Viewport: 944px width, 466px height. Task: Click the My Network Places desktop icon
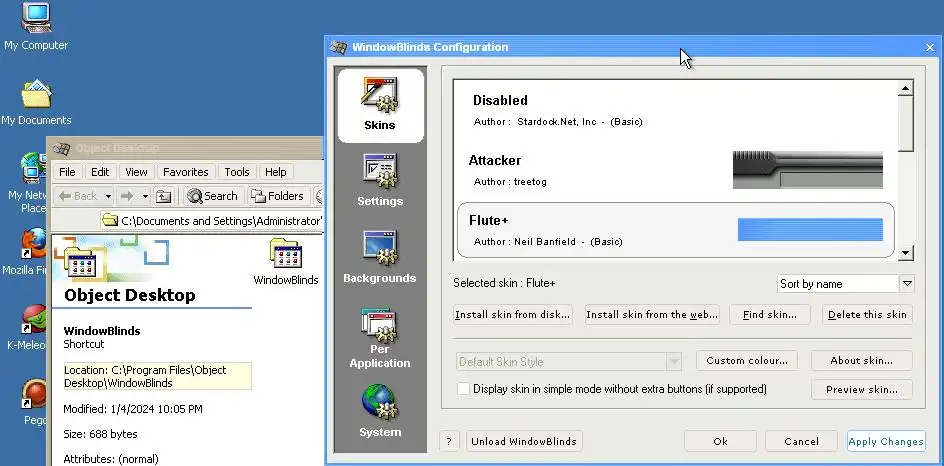(x=33, y=169)
